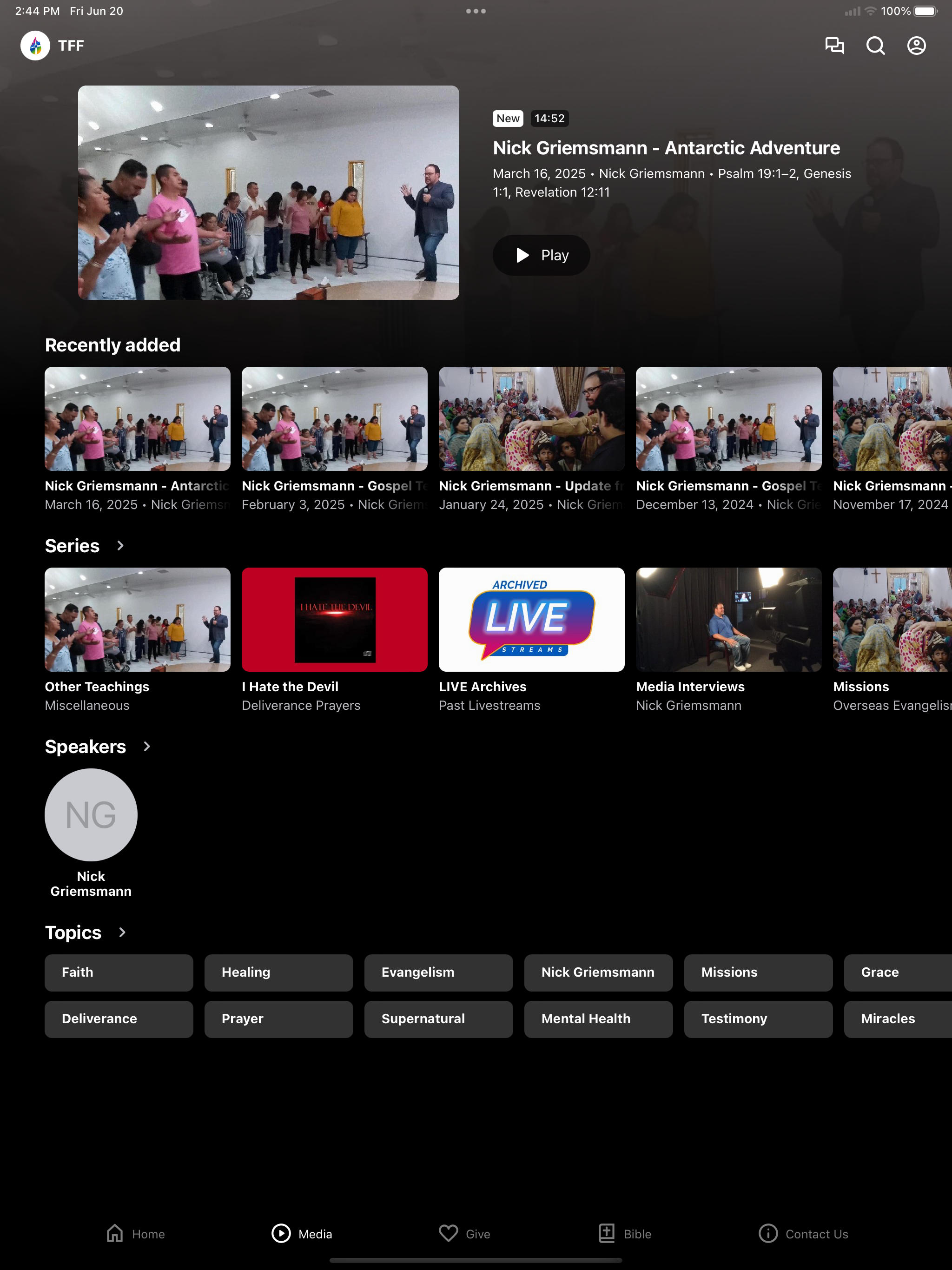Open the user profile icon

pyautogui.click(x=916, y=46)
